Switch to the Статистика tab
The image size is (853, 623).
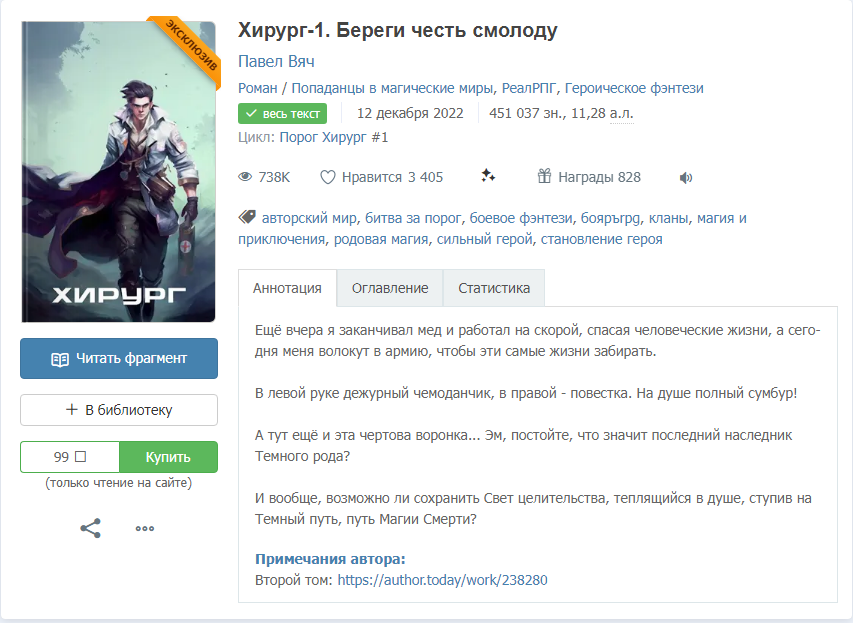[x=494, y=288]
